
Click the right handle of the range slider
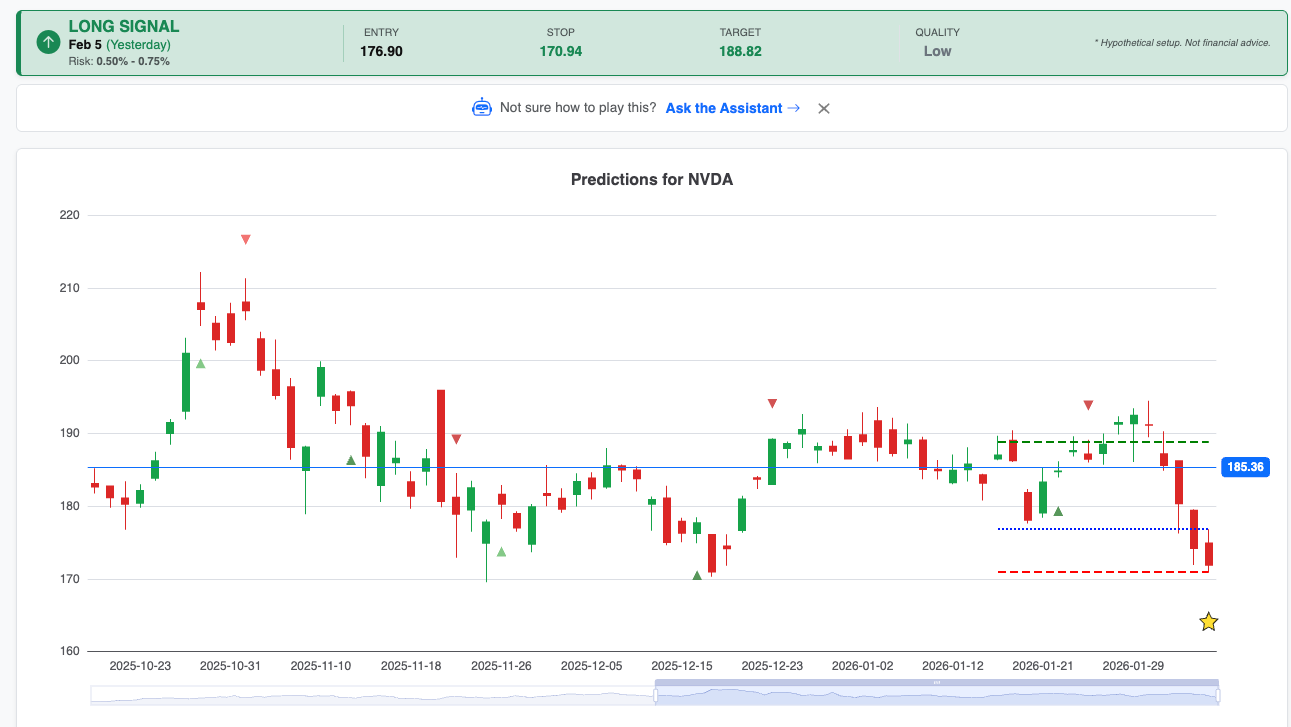click(x=1218, y=695)
